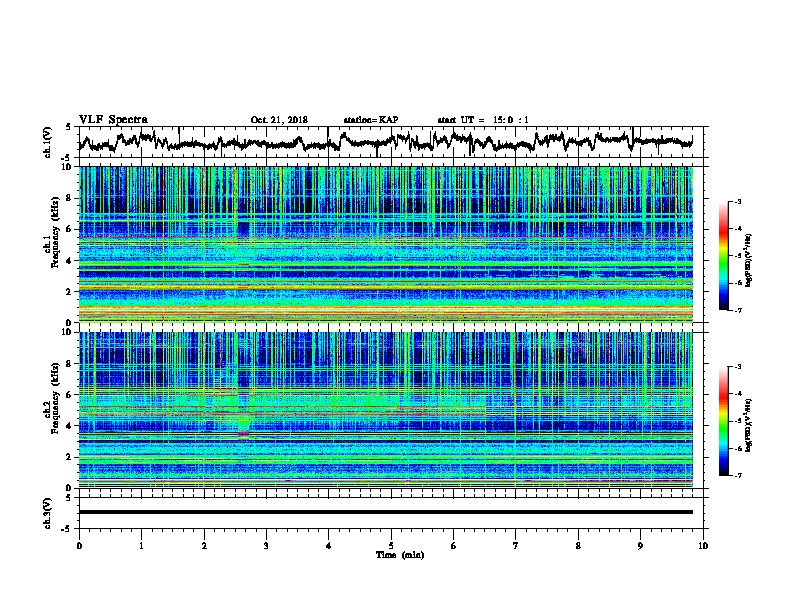Click the ch.1 color scale unit label
Viewport: 792px width, 612px height.
(x=749, y=261)
